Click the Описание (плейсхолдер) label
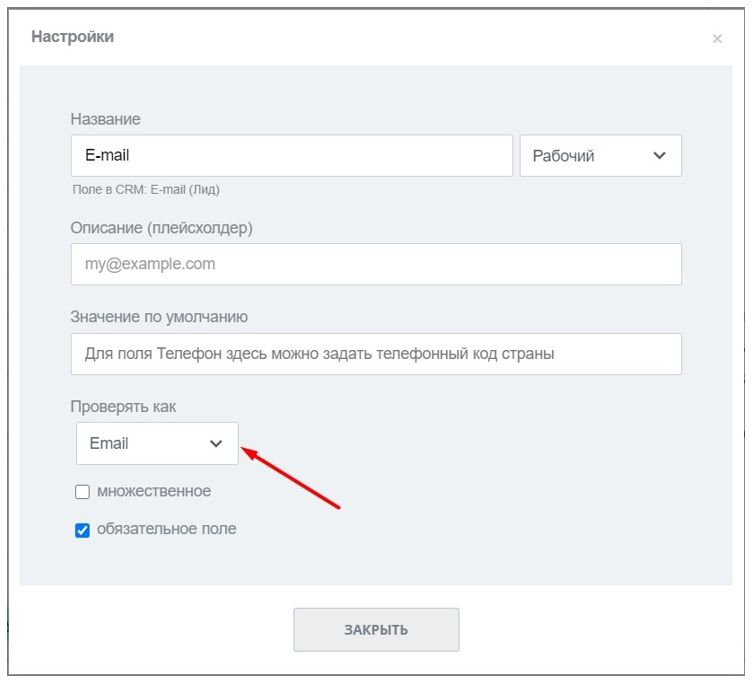Screen dimensions: 752x684 point(161,228)
